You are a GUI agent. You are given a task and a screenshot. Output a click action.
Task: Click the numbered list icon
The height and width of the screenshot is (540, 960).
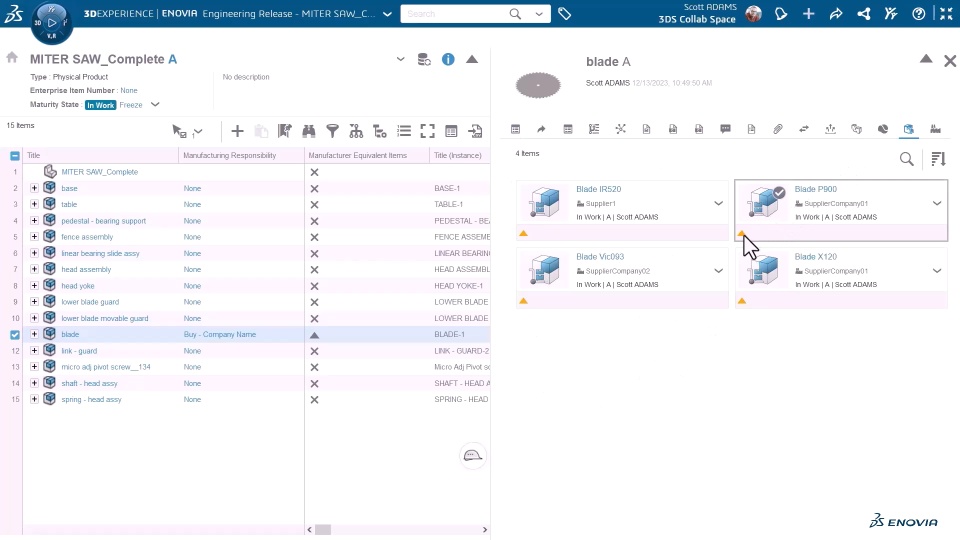pos(404,131)
